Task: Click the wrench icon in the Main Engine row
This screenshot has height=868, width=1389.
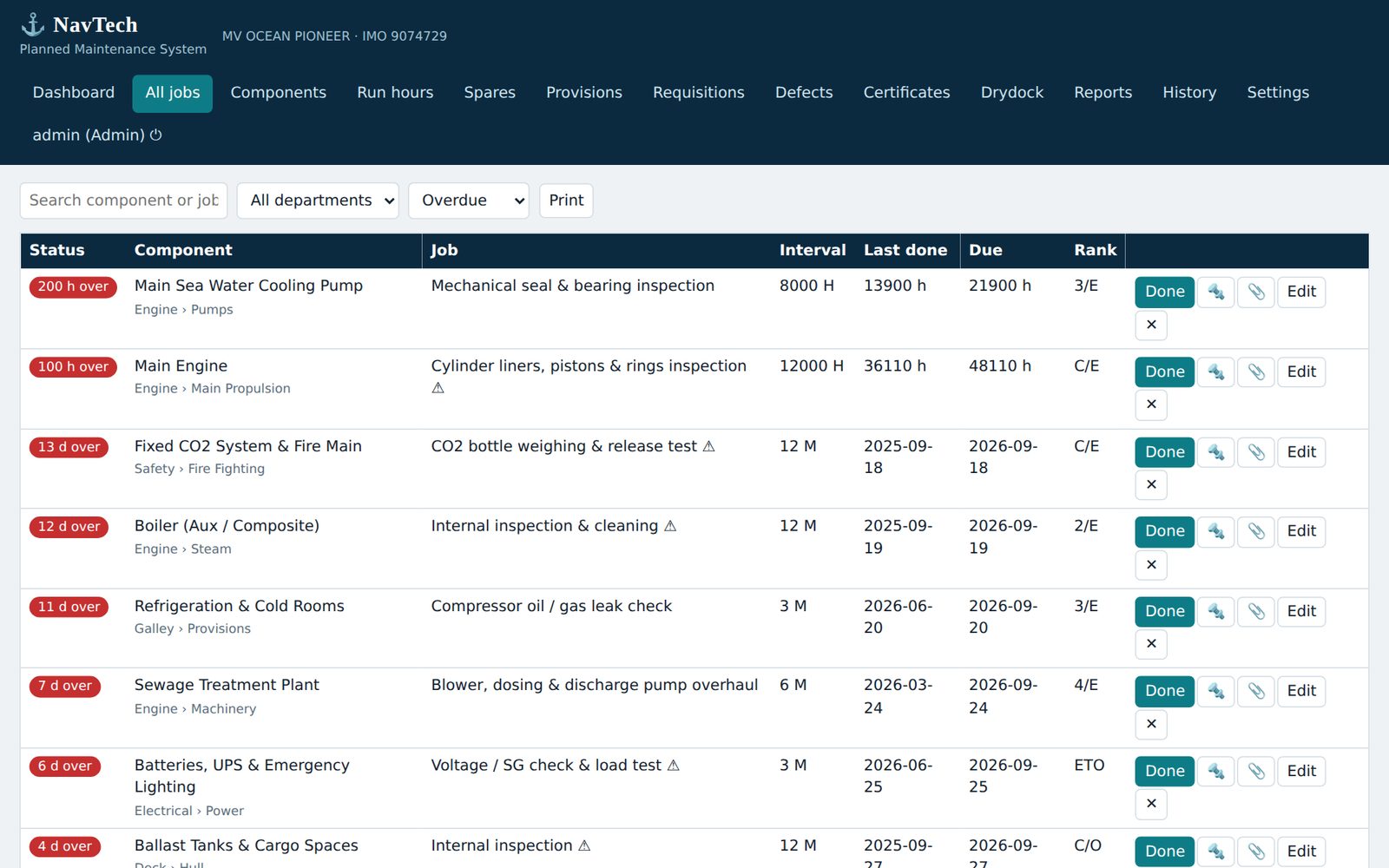Action: click(x=1215, y=372)
